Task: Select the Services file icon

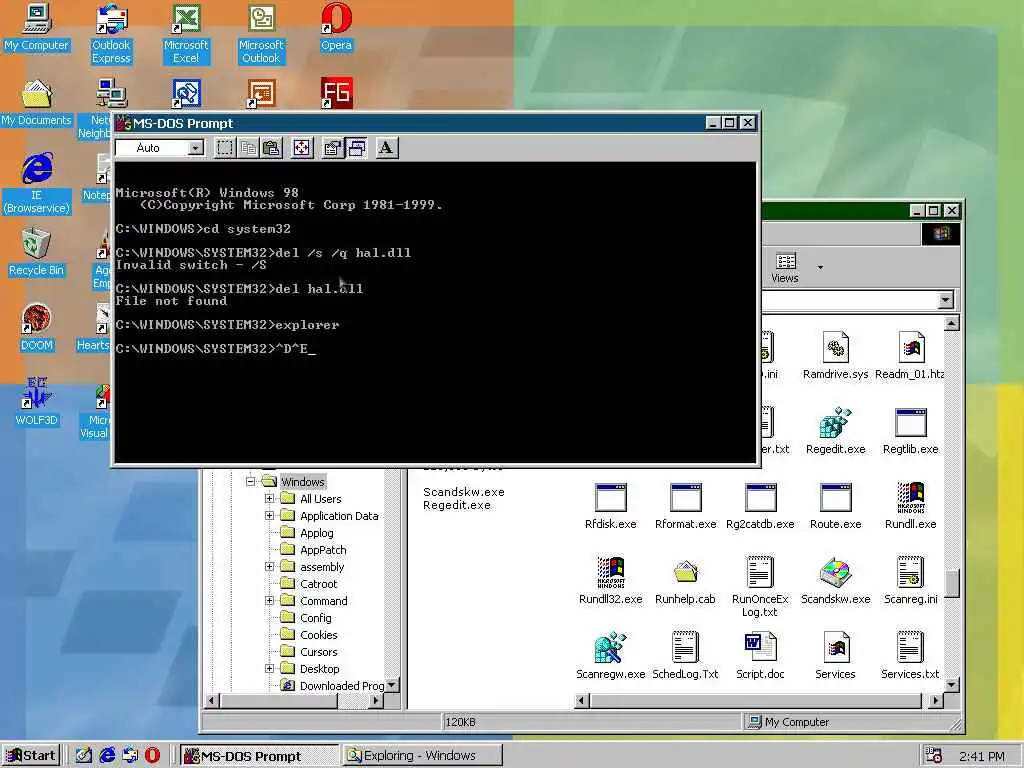Action: 835,656
